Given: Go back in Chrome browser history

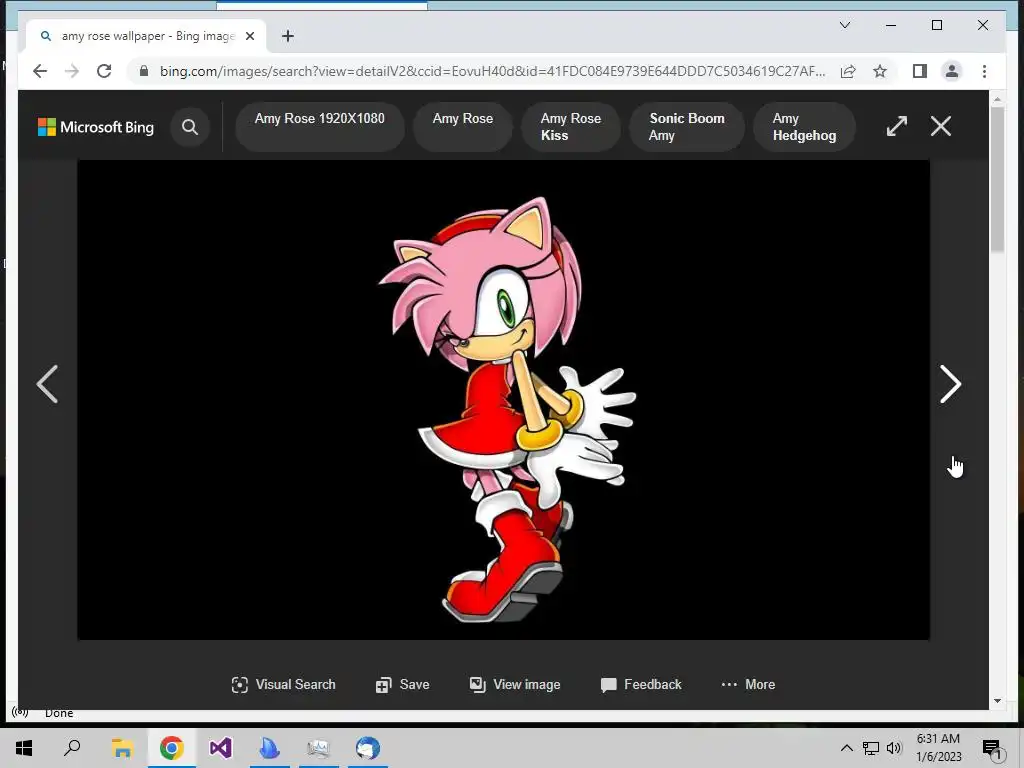Looking at the screenshot, I should coord(40,71).
